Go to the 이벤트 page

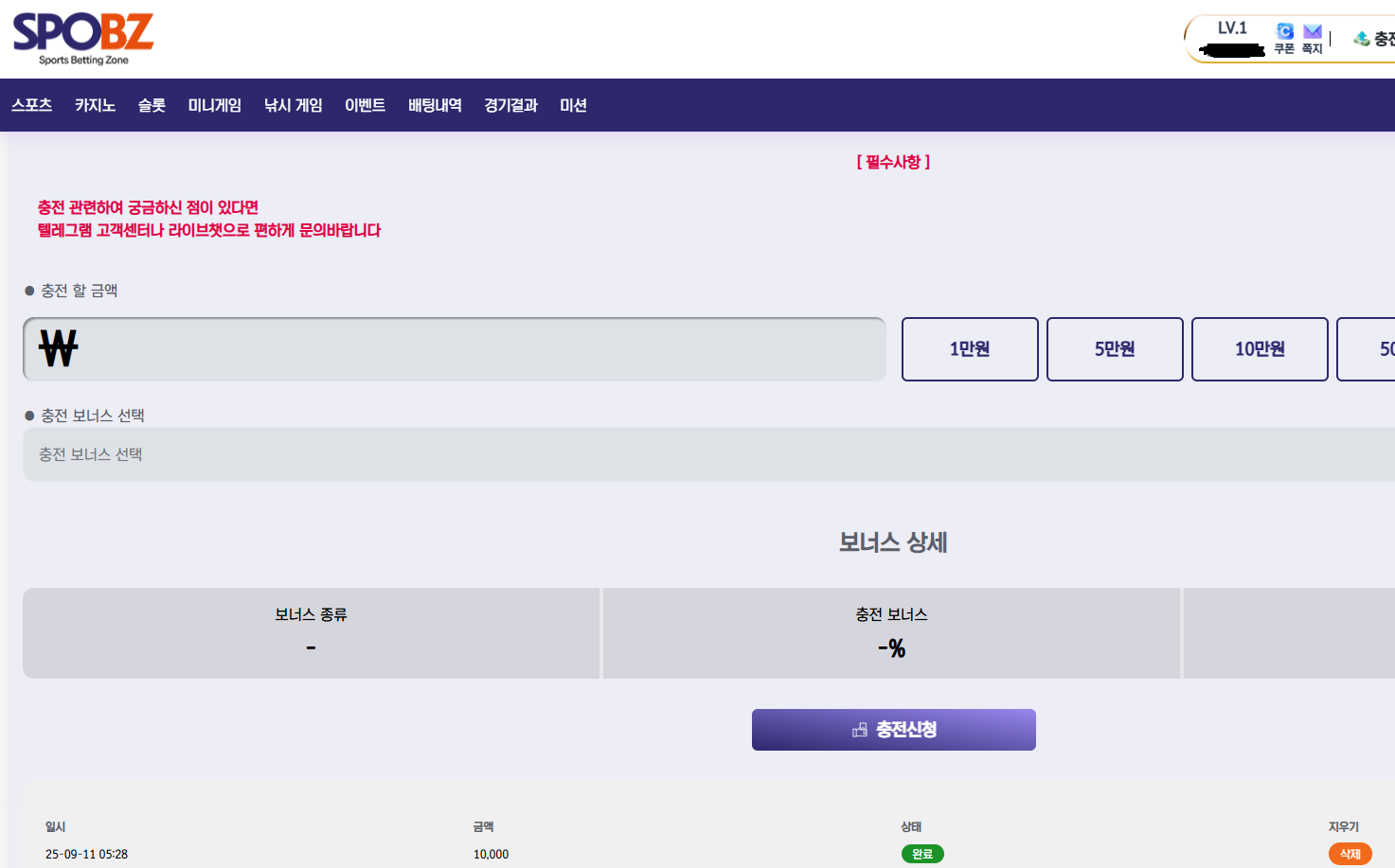(x=365, y=105)
